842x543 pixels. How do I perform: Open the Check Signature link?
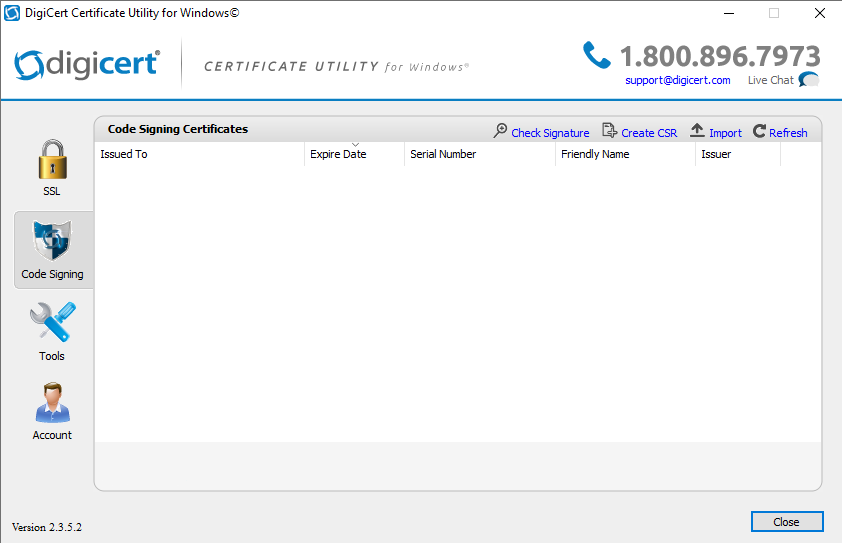click(550, 133)
